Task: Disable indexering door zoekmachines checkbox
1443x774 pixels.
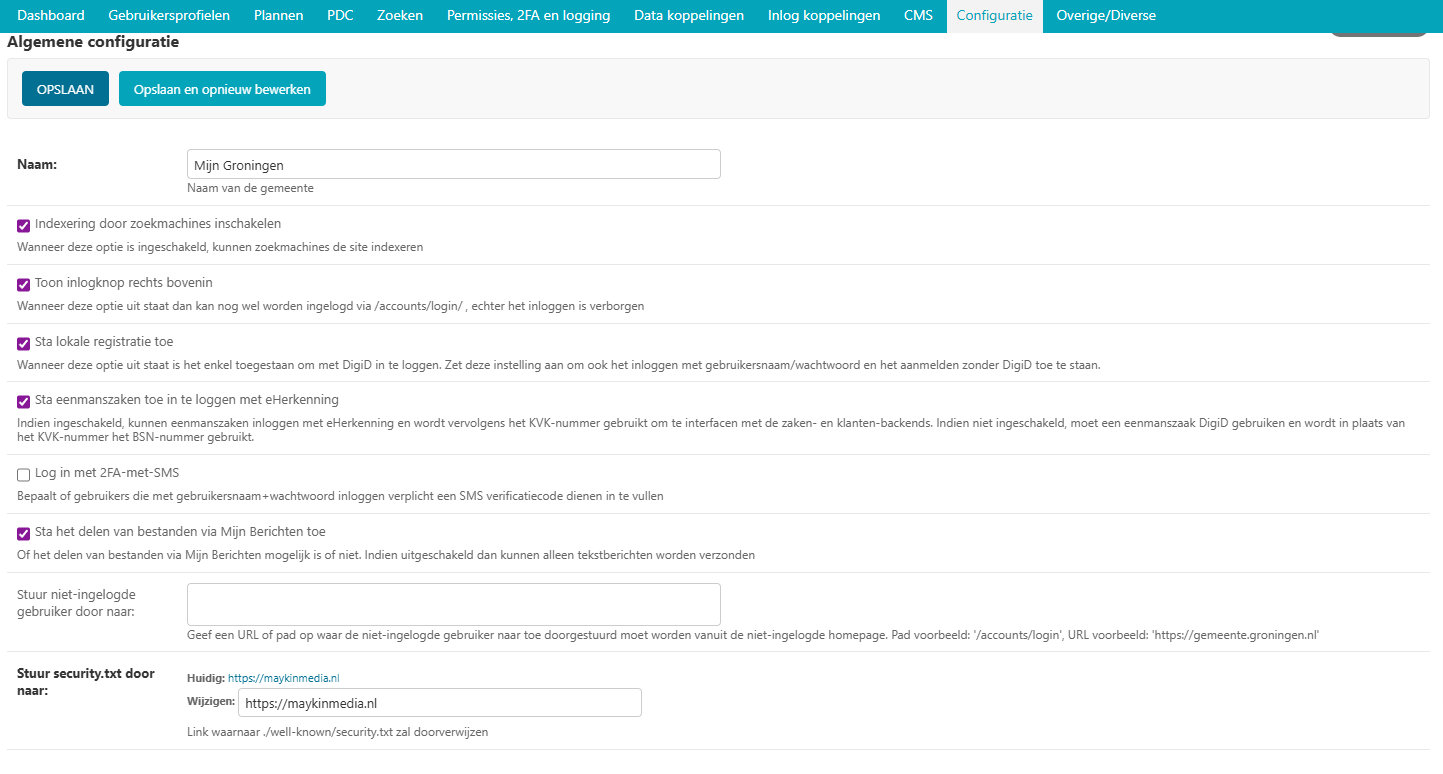Action: tap(24, 226)
